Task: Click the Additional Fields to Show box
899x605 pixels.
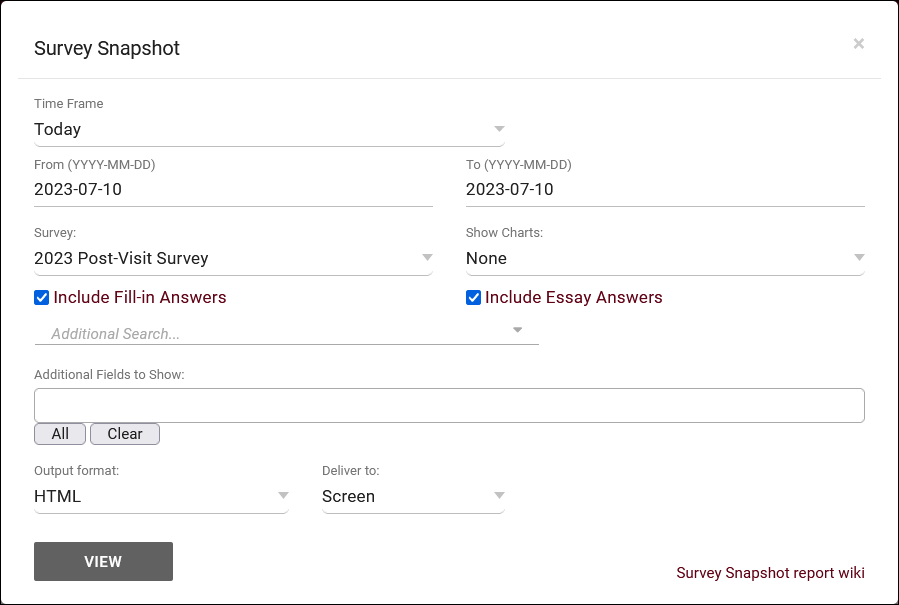Action: point(449,405)
